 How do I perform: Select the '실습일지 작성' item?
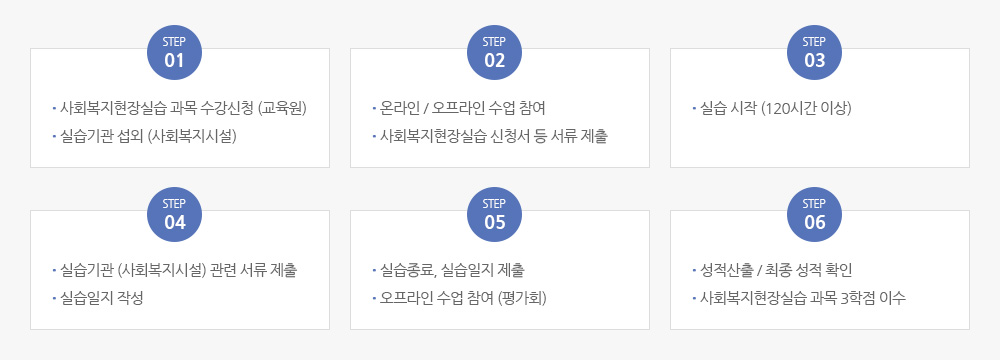(x=101, y=299)
